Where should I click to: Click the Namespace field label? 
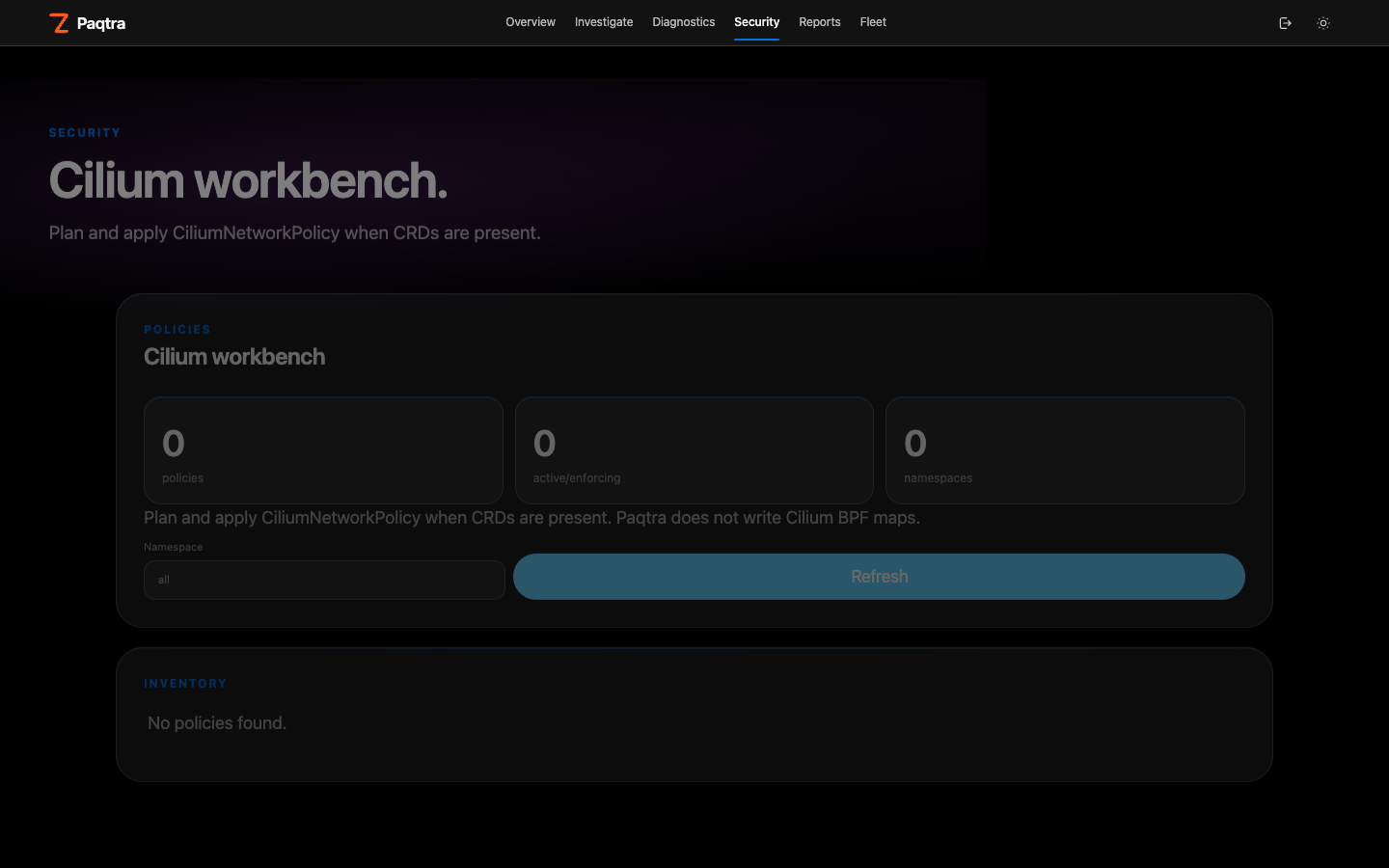point(174,547)
